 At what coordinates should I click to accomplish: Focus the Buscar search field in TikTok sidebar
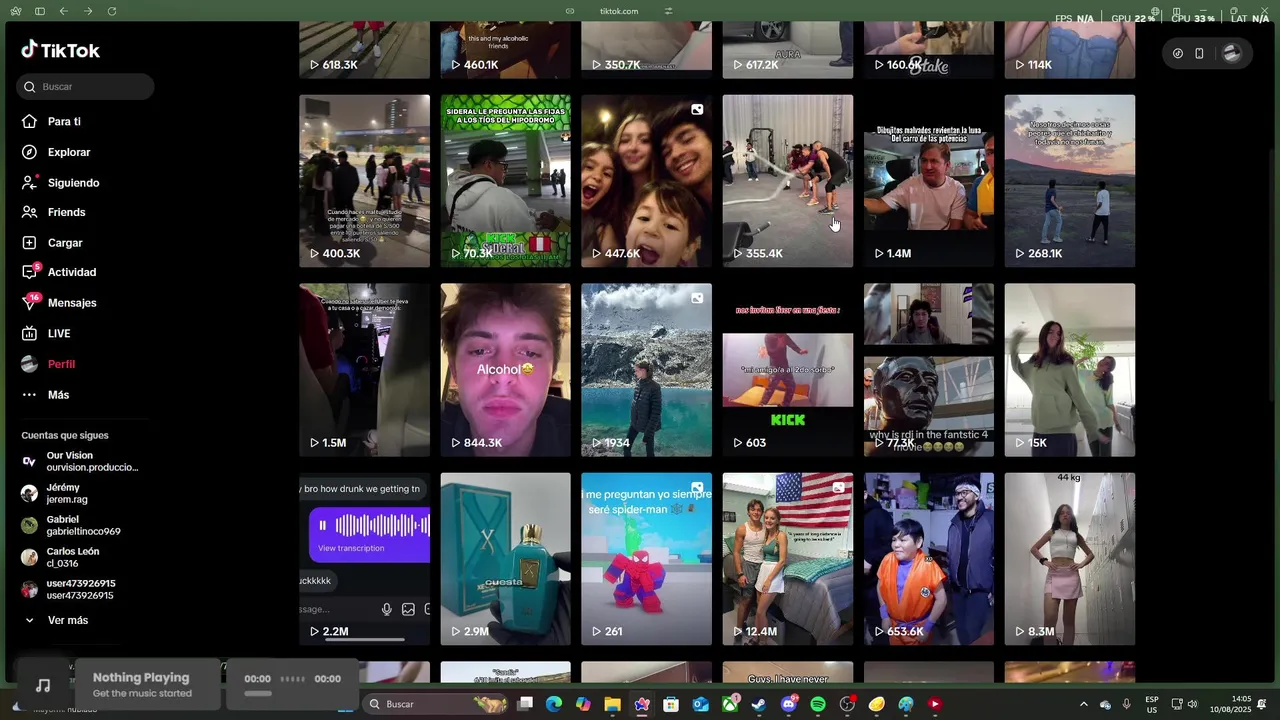point(85,87)
